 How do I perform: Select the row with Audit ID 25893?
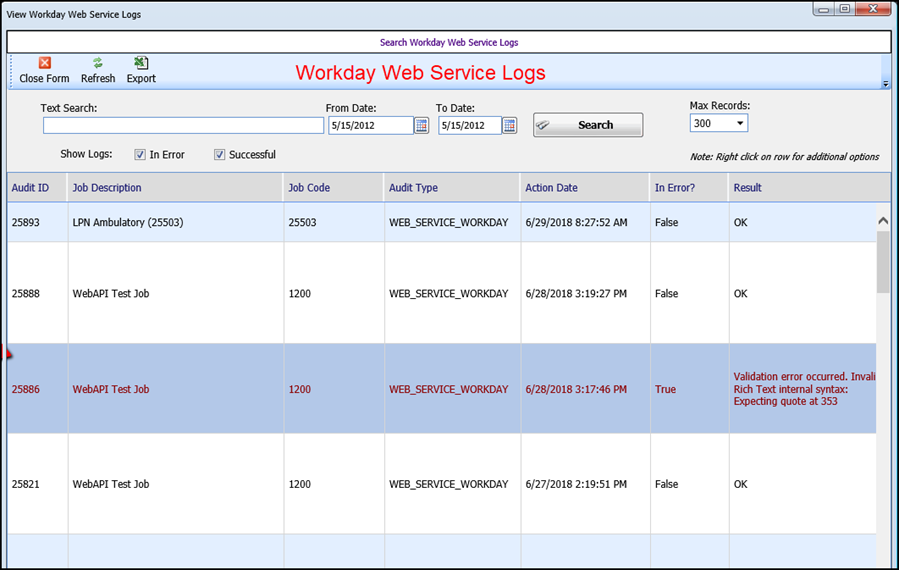(441, 222)
